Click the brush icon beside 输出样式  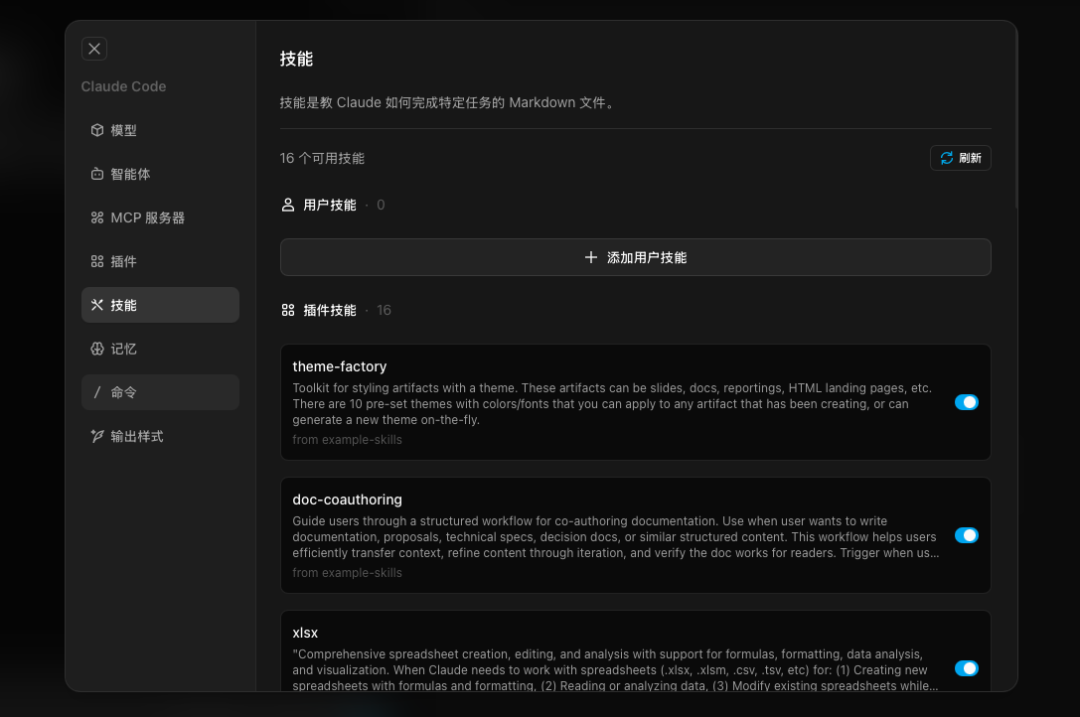point(97,437)
